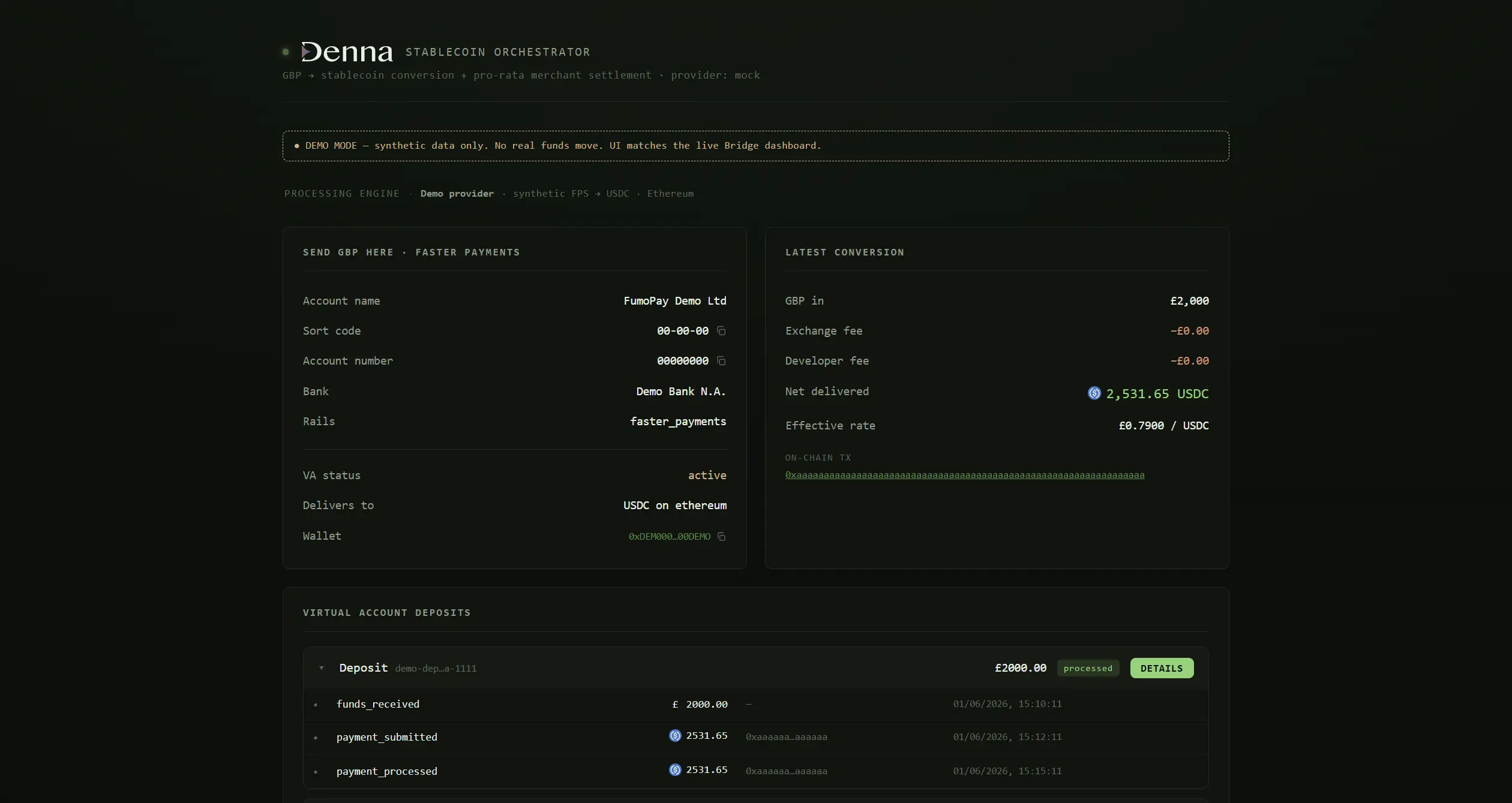The height and width of the screenshot is (803, 1512).
Task: Click the payment_processed timestamp 15:15:11
Action: click(x=1007, y=771)
